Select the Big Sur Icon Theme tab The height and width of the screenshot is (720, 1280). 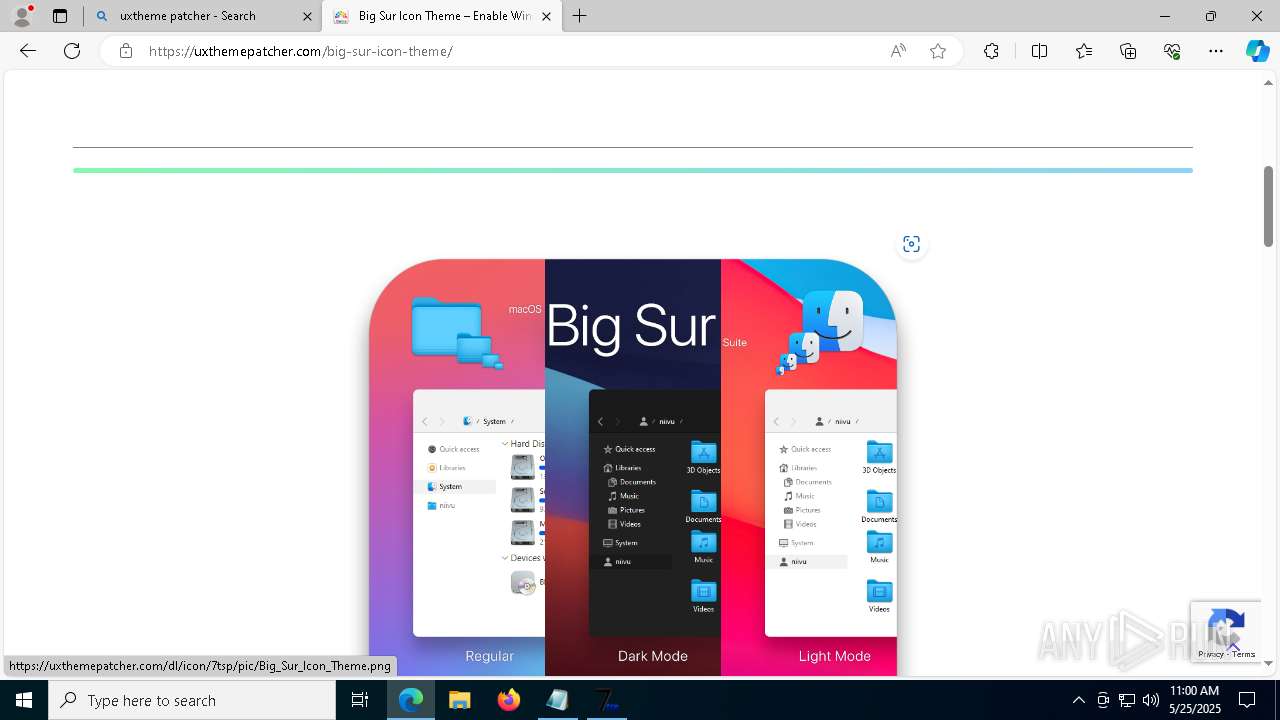443,16
